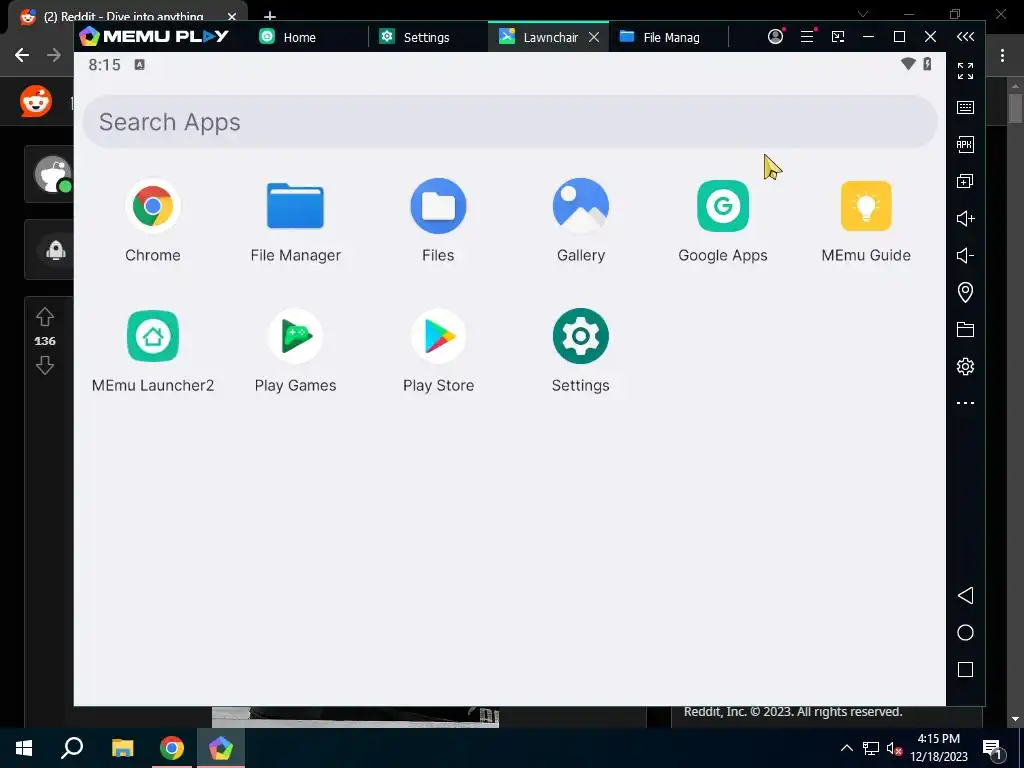Click the MEmu mini-window mode icon
The width and height of the screenshot is (1024, 768).
[838, 37]
